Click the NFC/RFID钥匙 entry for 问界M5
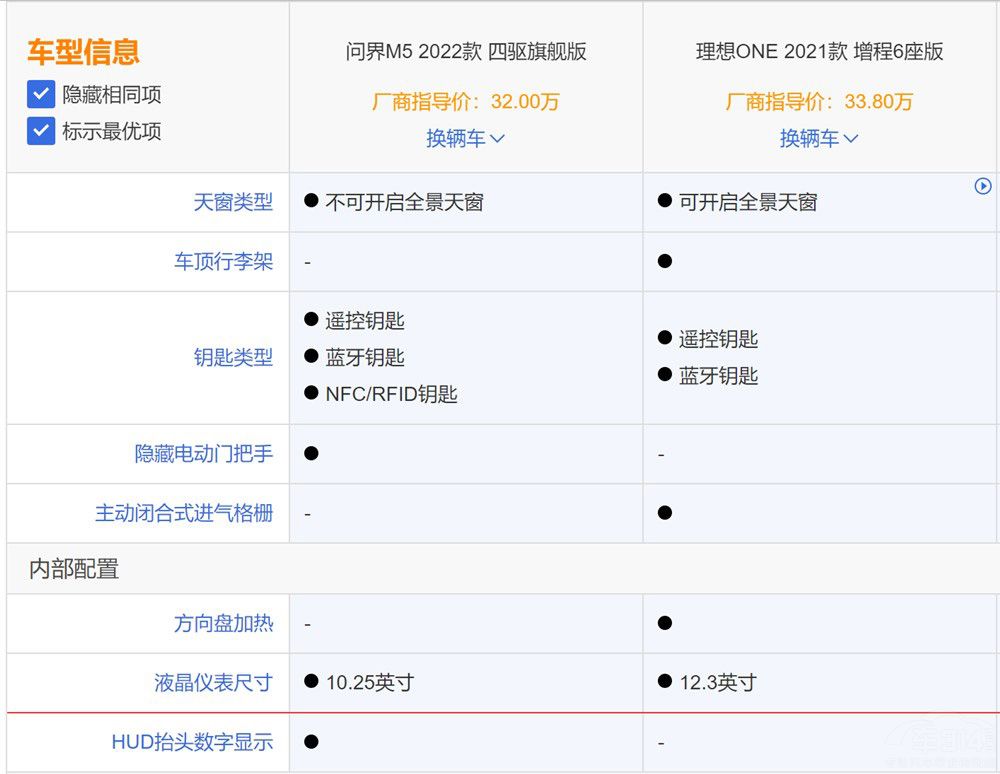Image resolution: width=1000 pixels, height=774 pixels. [390, 394]
